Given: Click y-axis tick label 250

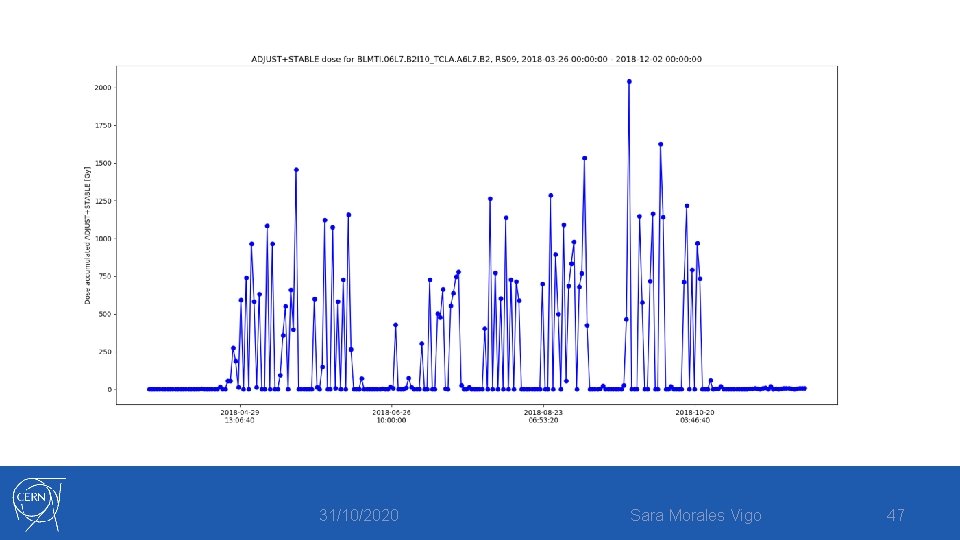Looking at the screenshot, I should 104,352.
